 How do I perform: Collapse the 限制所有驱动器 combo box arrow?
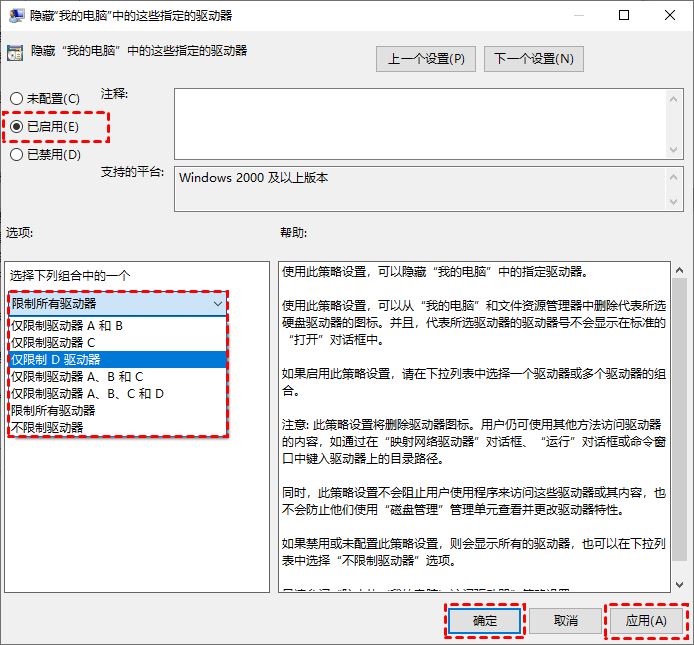click(x=217, y=303)
